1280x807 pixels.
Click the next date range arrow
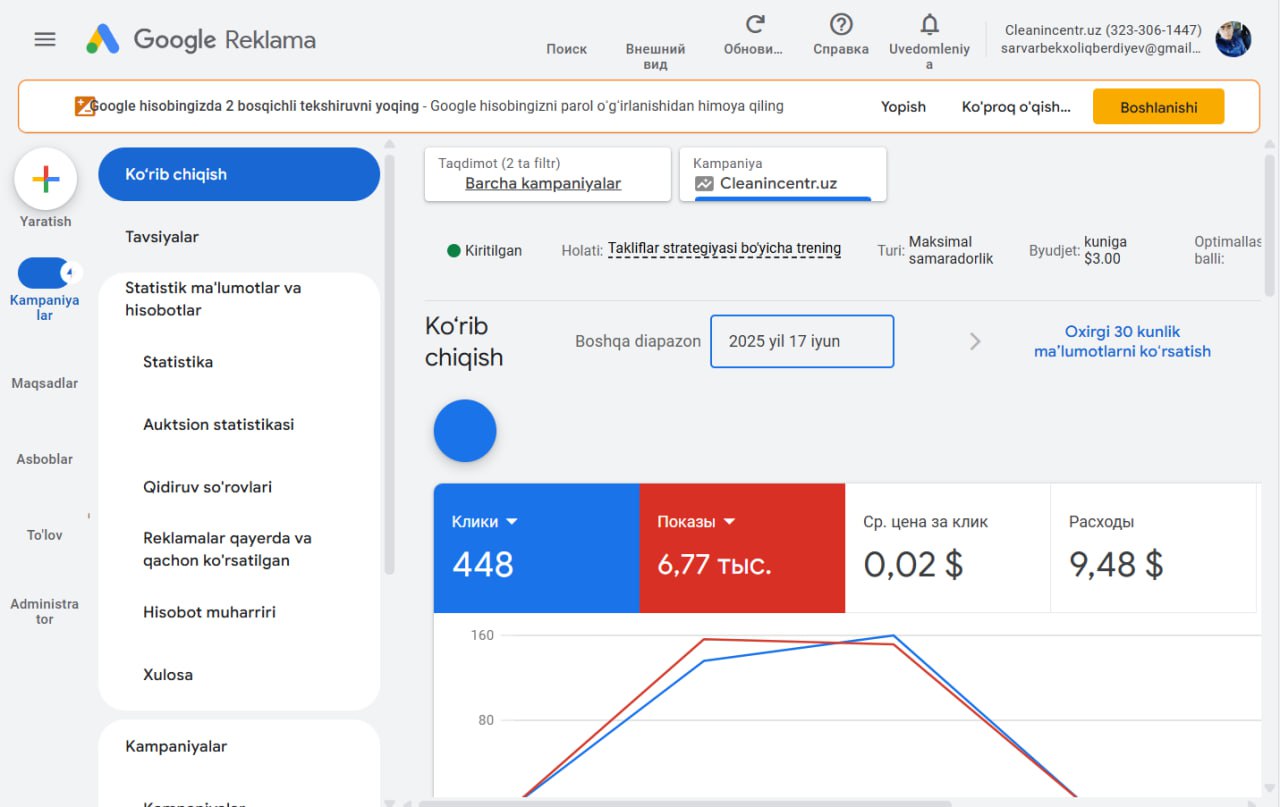975,342
